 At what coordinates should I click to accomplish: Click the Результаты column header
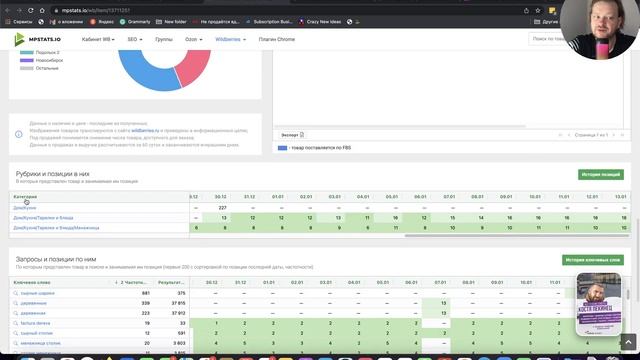tap(171, 282)
